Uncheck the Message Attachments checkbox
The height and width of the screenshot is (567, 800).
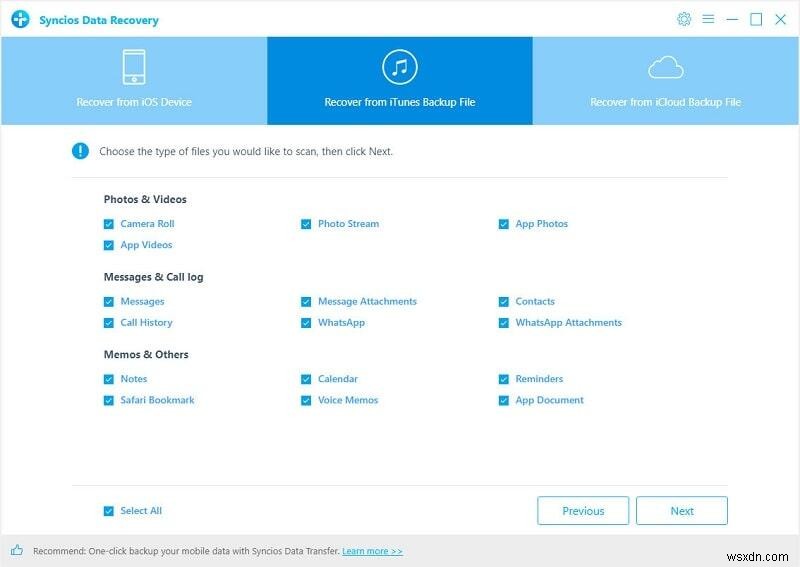coord(306,302)
